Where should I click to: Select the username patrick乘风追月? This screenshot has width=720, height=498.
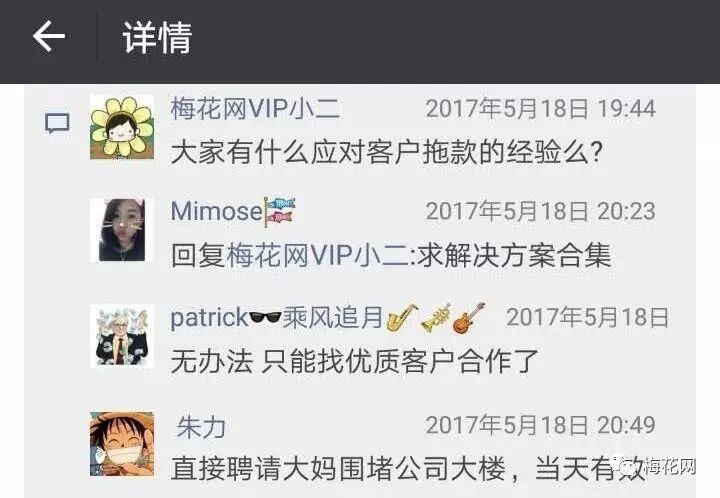pyautogui.click(x=276, y=317)
